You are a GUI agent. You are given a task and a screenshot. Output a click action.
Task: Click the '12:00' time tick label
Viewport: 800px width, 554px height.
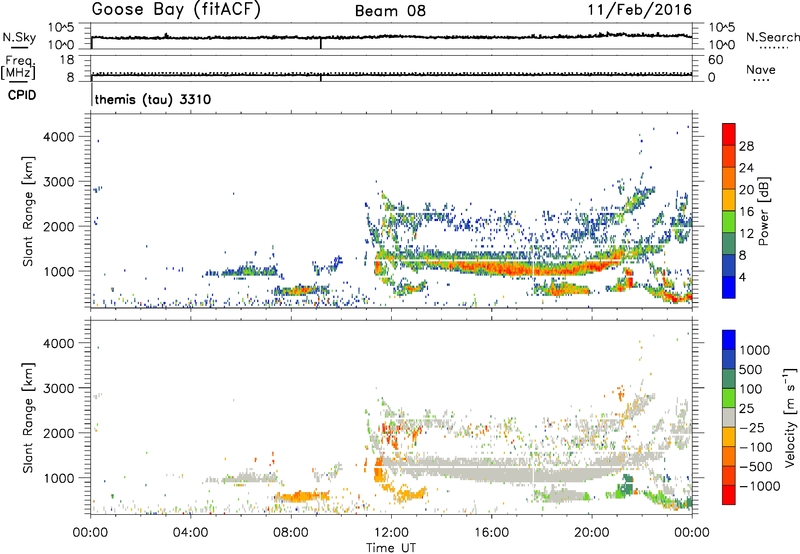tap(391, 533)
